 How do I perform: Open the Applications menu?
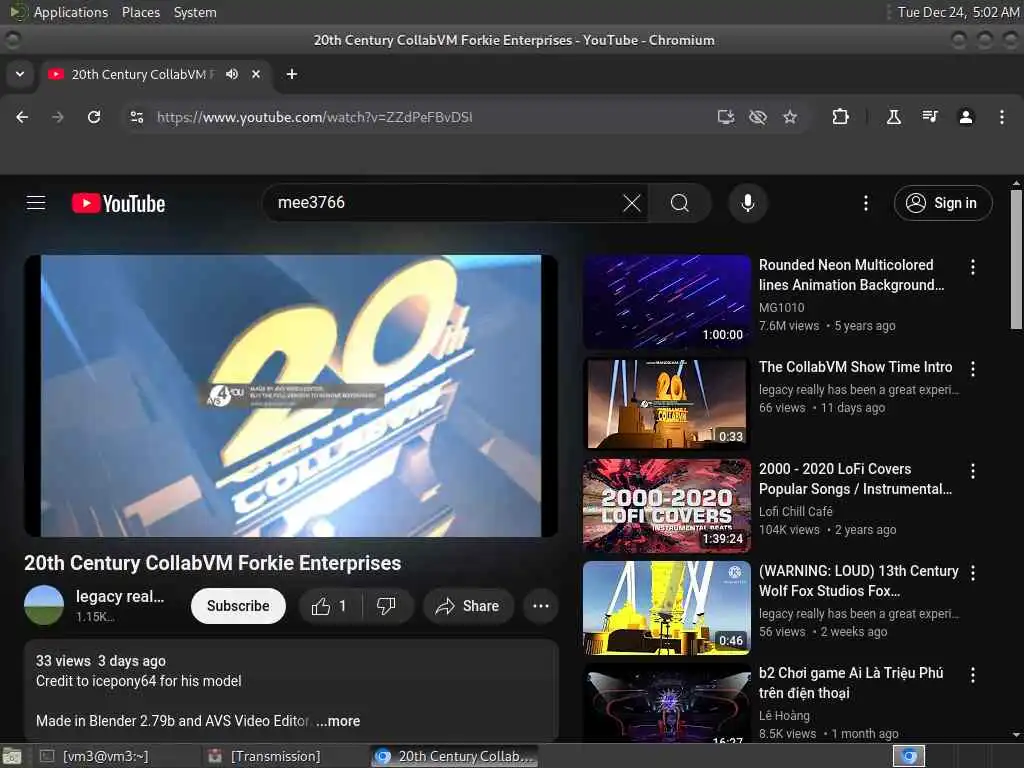(71, 12)
